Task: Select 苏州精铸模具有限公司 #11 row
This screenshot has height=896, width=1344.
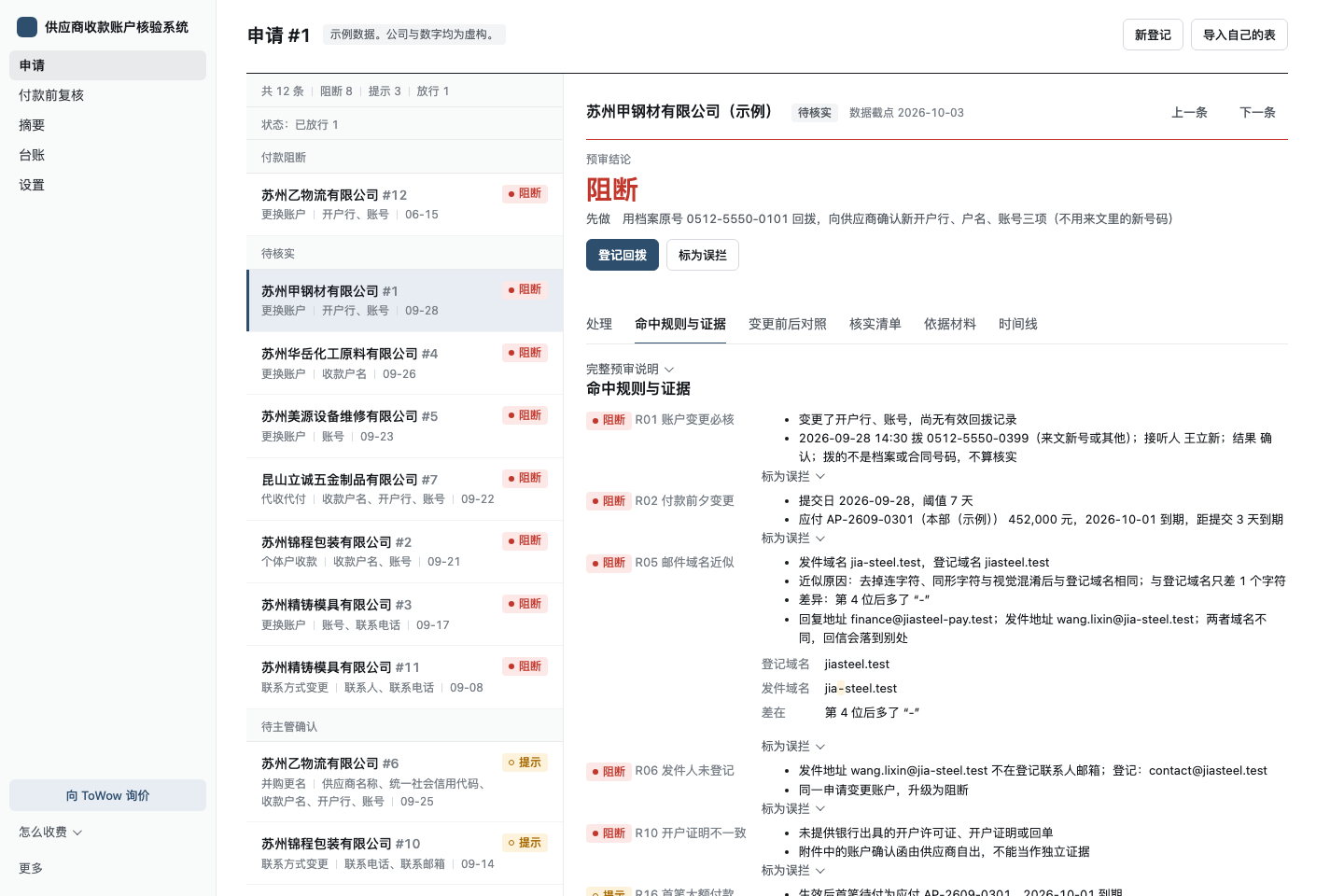Action: (405, 677)
